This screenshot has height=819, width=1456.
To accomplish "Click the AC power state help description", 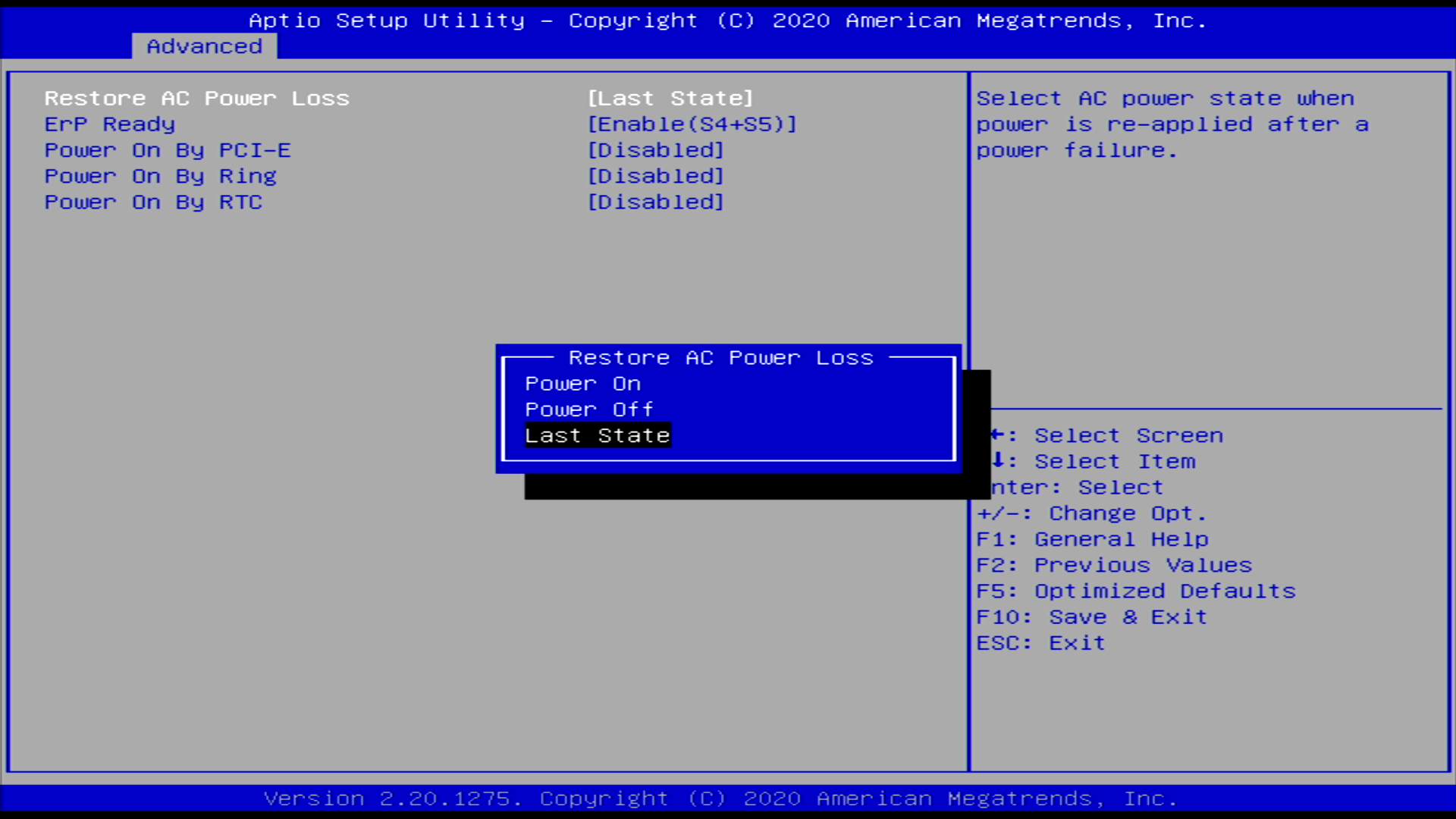I will [1172, 124].
